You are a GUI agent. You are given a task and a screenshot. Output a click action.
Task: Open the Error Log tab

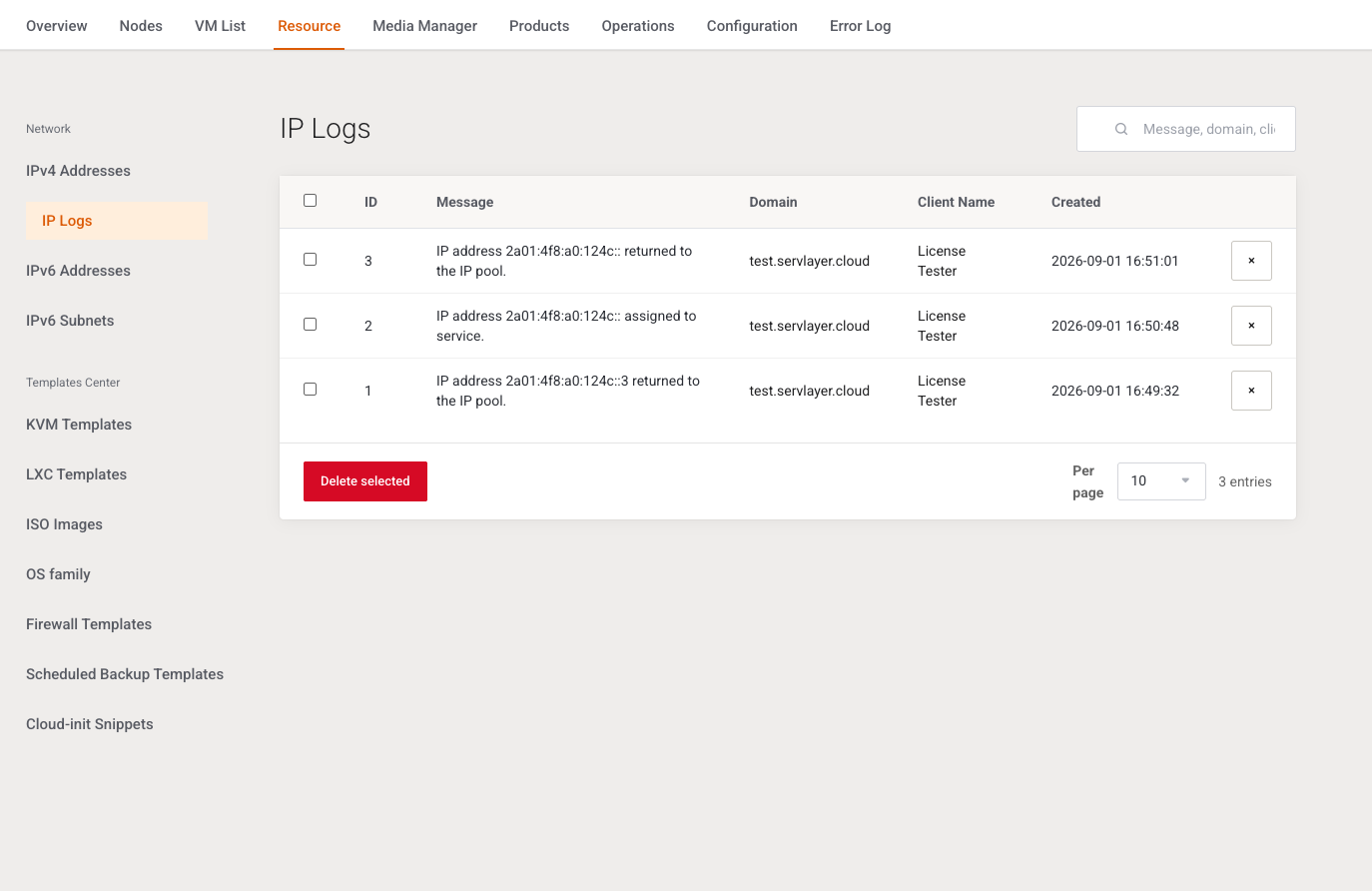pos(861,26)
